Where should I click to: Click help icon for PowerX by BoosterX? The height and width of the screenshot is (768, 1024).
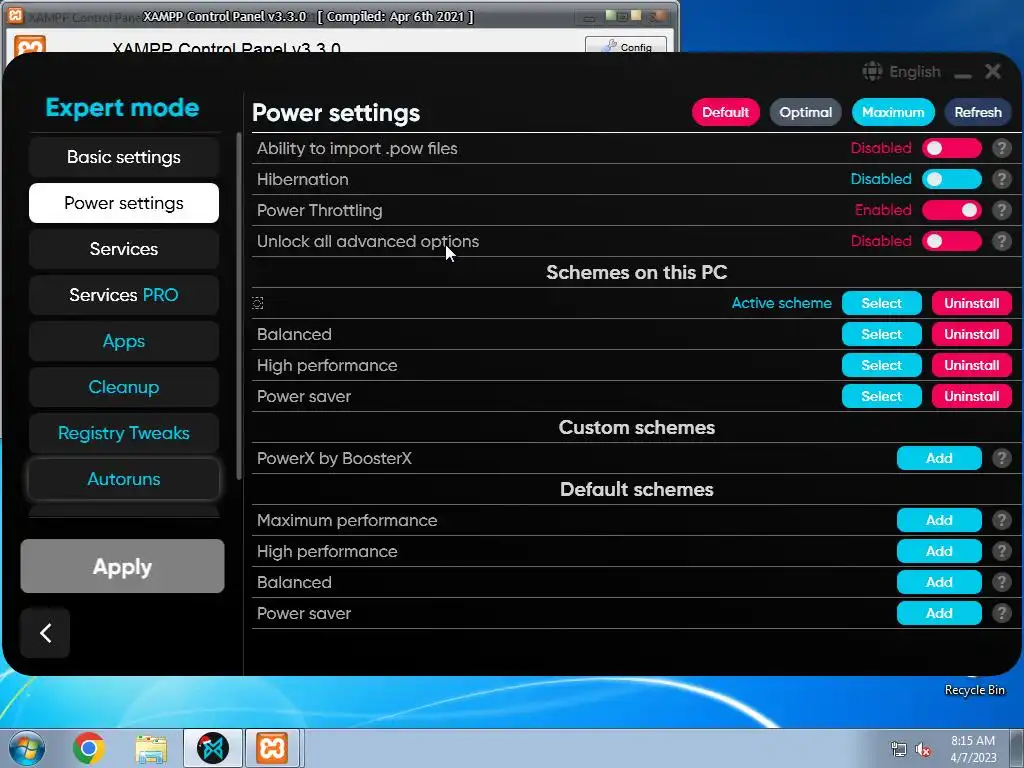coord(1001,458)
